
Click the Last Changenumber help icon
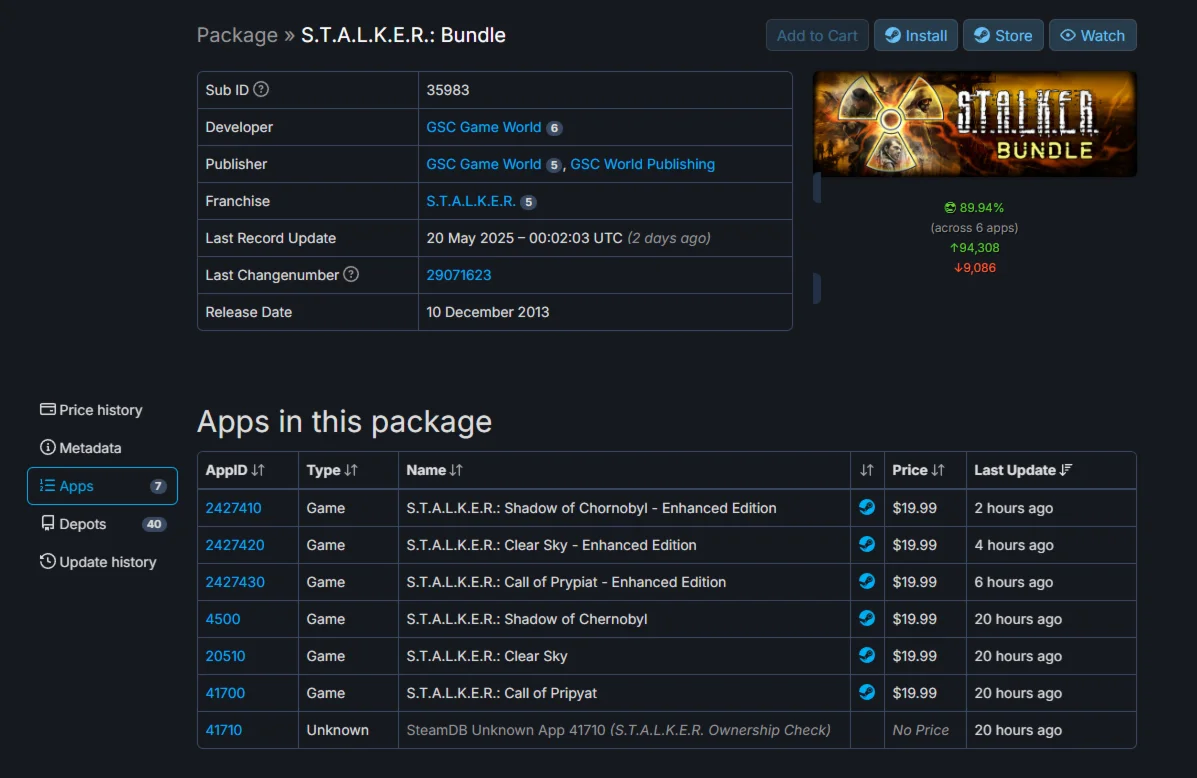point(351,274)
